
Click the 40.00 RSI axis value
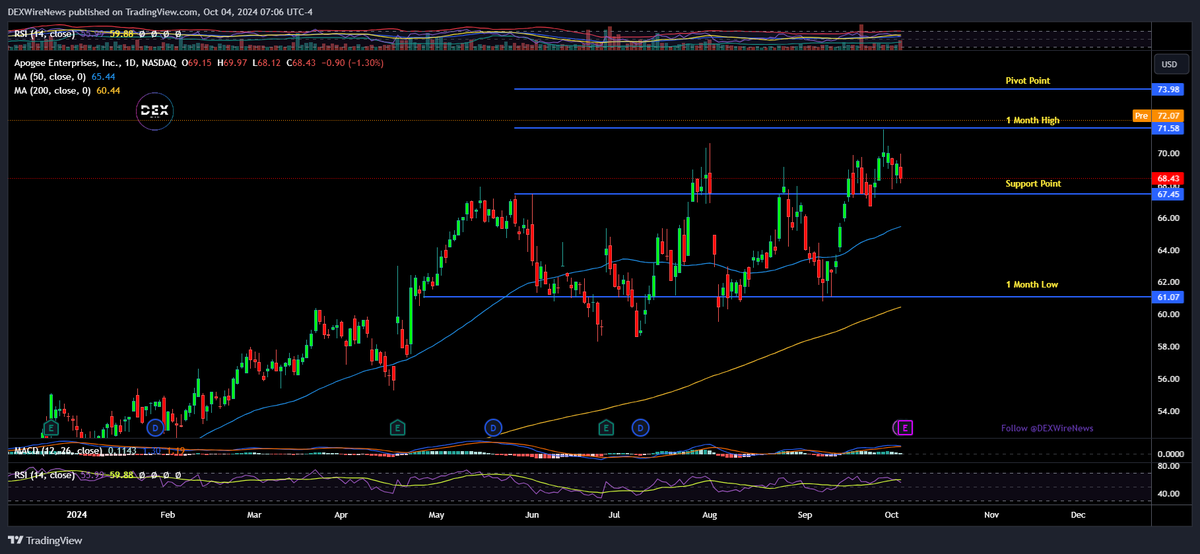tap(1168, 494)
